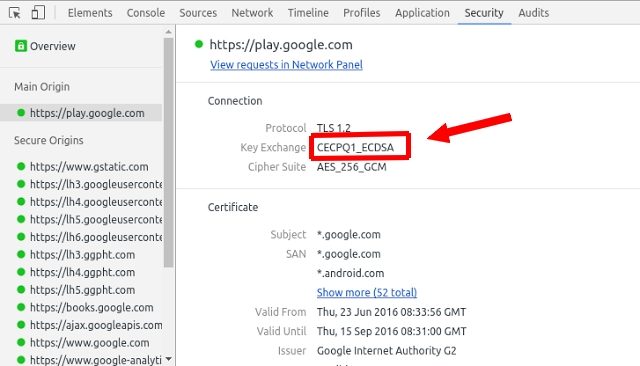Select https://www.gstatic.com secure origin
Viewport: 640px width, 366px height.
[x=89, y=166]
